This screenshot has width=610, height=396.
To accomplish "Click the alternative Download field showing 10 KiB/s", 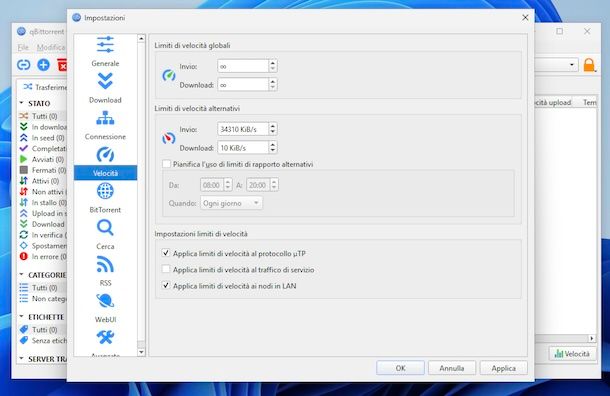I will coord(243,148).
